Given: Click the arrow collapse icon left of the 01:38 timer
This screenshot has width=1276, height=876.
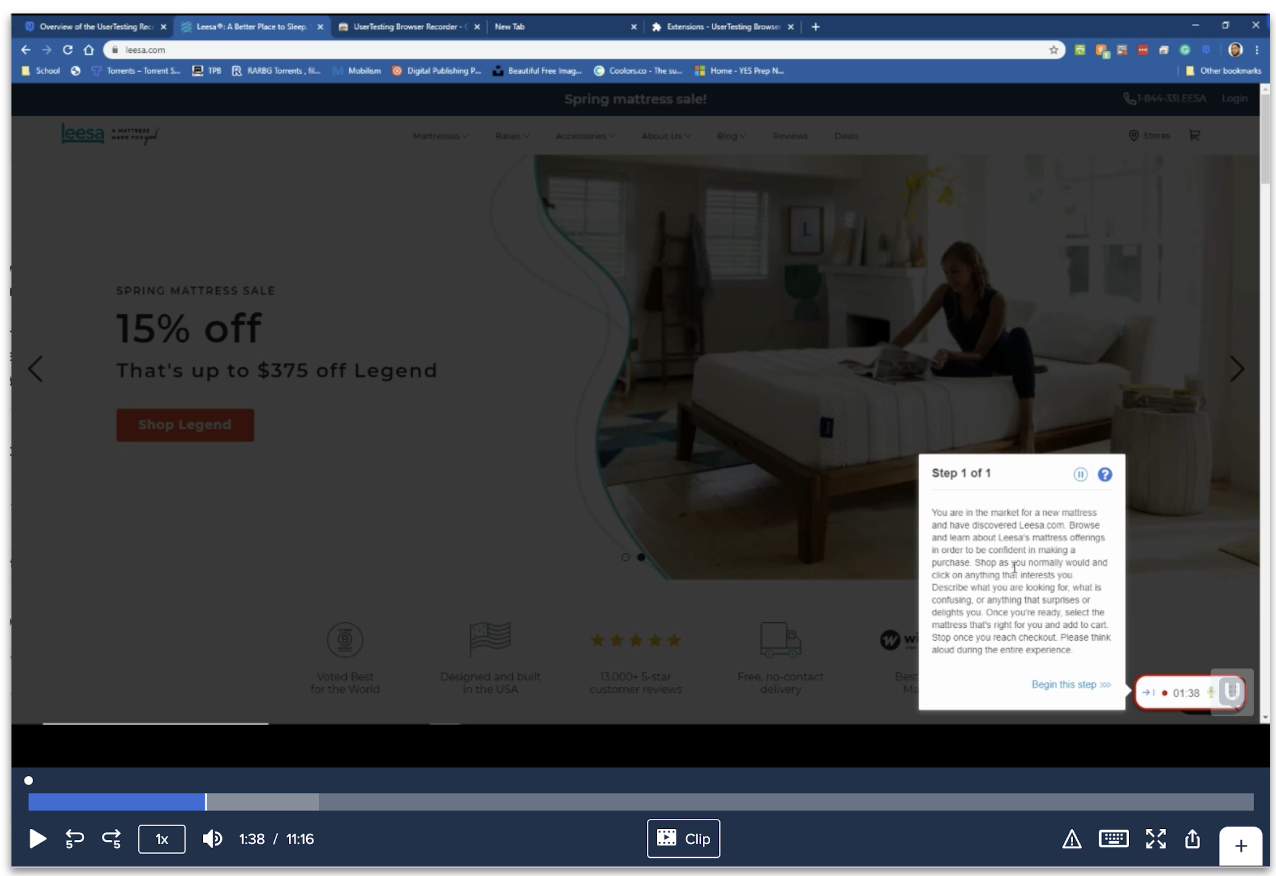Looking at the screenshot, I should [1148, 693].
